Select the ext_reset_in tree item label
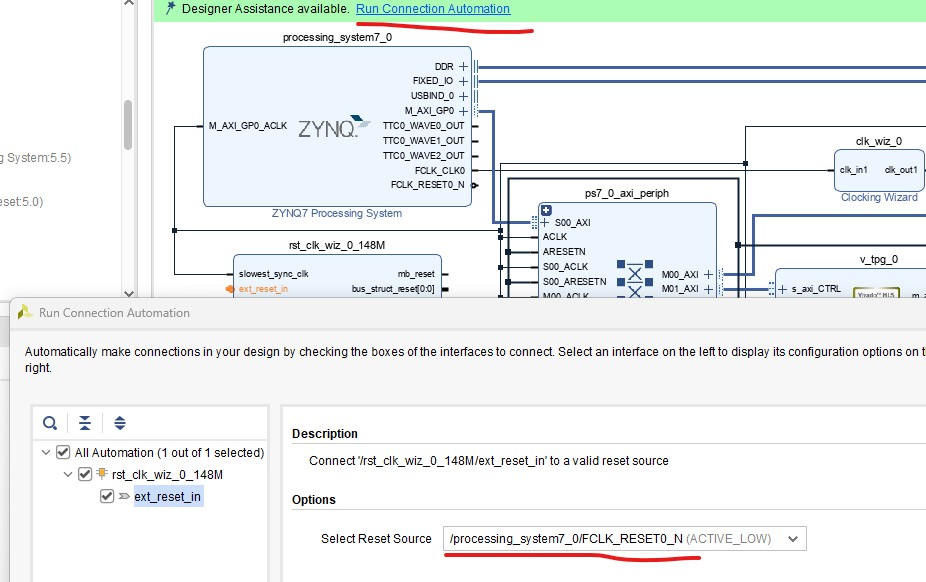 168,497
